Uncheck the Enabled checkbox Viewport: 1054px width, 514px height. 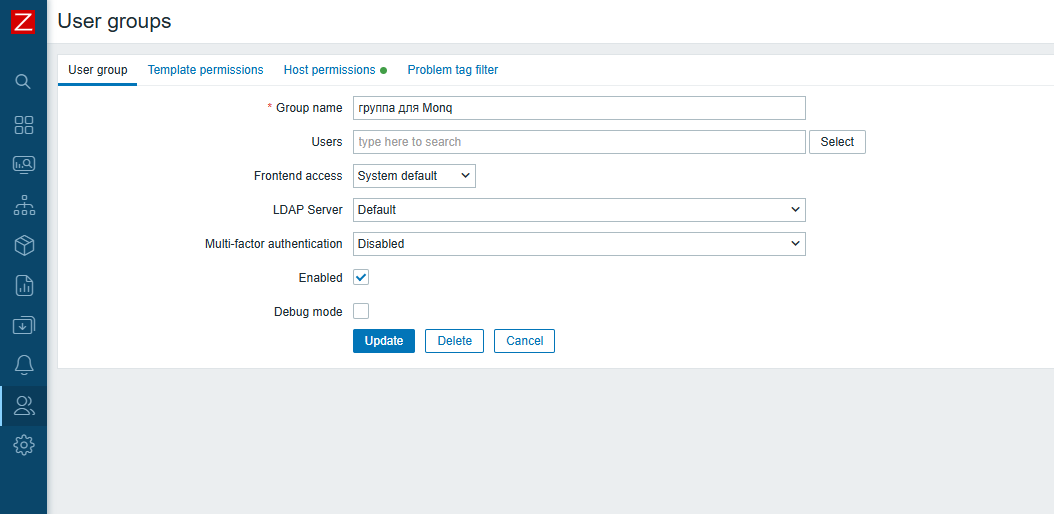(x=361, y=277)
